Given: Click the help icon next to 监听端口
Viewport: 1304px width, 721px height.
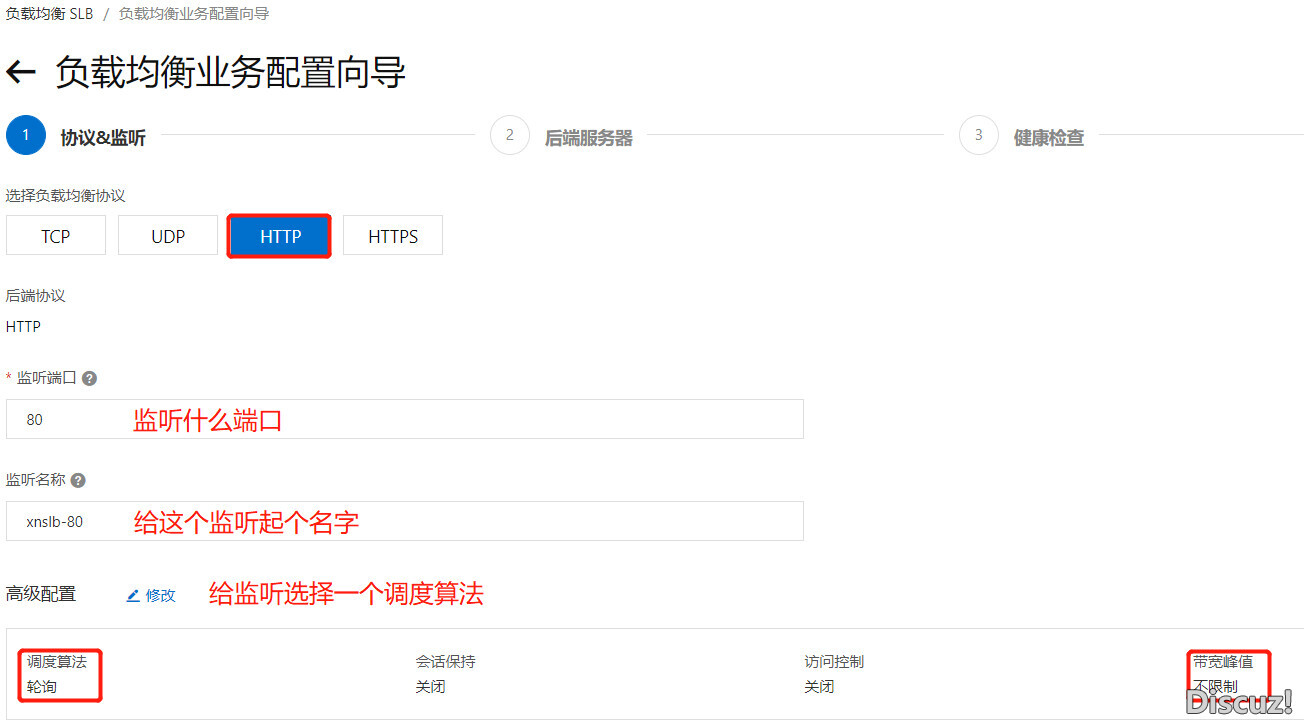Looking at the screenshot, I should point(89,379).
